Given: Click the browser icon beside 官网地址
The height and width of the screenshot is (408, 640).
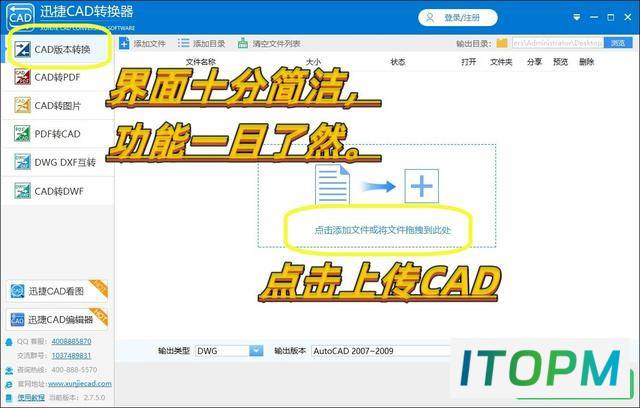Looking at the screenshot, I should 9,384.
